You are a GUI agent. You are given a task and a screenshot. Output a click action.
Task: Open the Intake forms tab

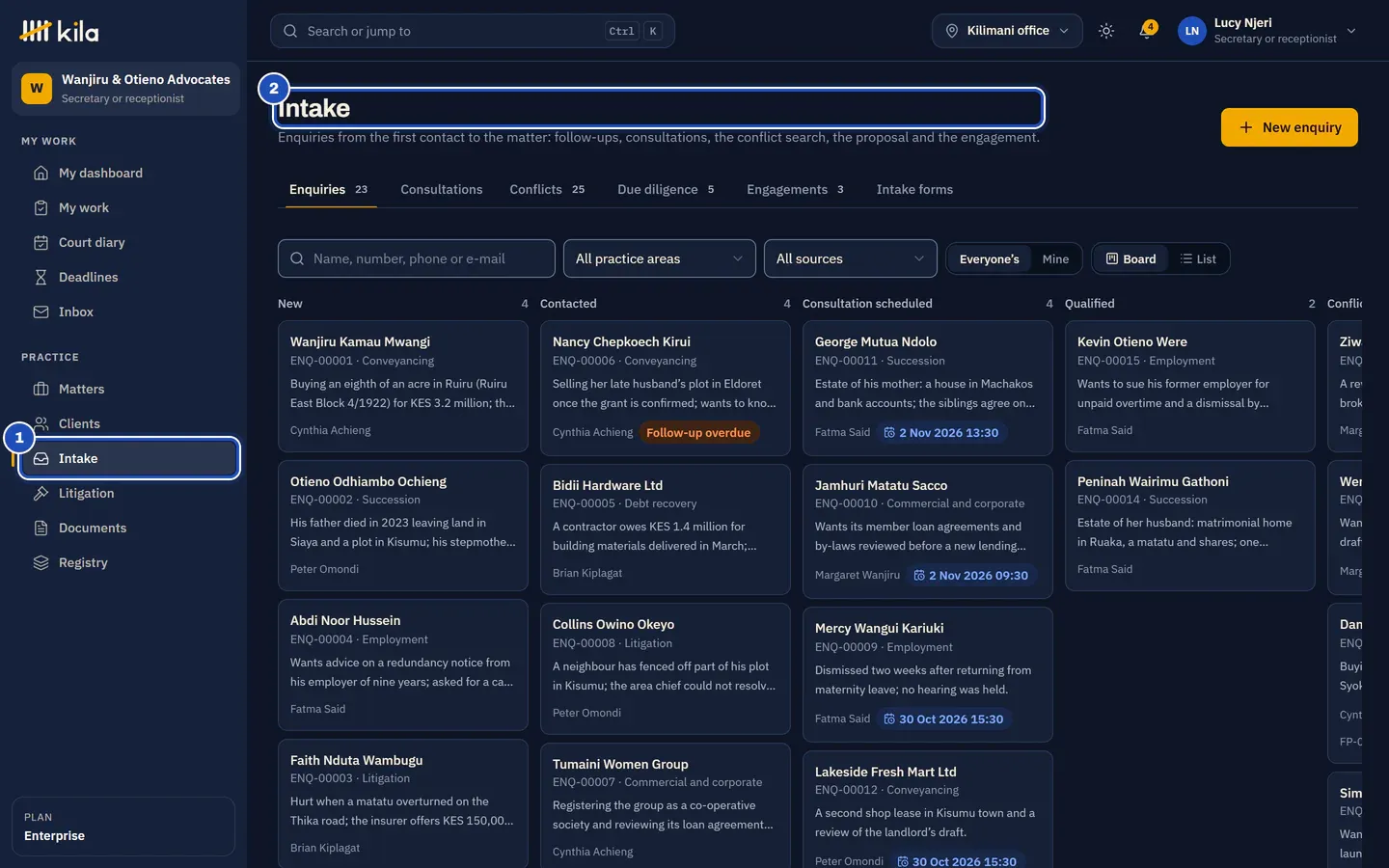(914, 189)
